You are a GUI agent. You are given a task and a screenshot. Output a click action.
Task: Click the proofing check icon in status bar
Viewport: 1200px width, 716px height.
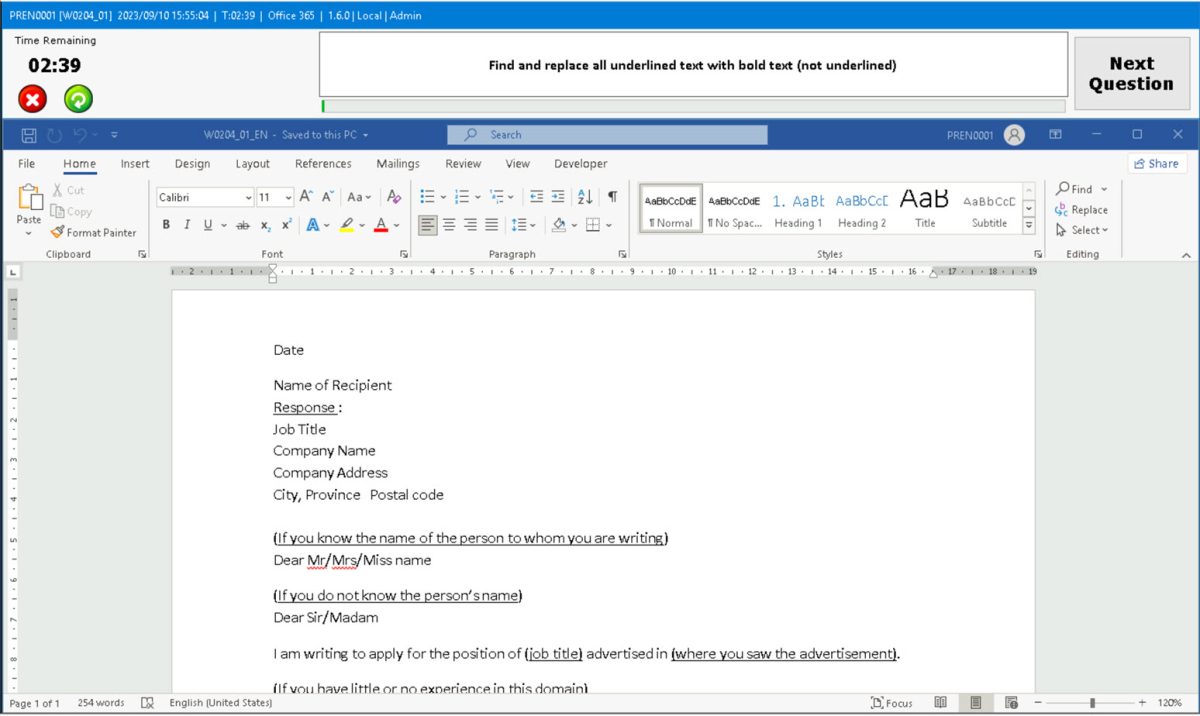[148, 703]
